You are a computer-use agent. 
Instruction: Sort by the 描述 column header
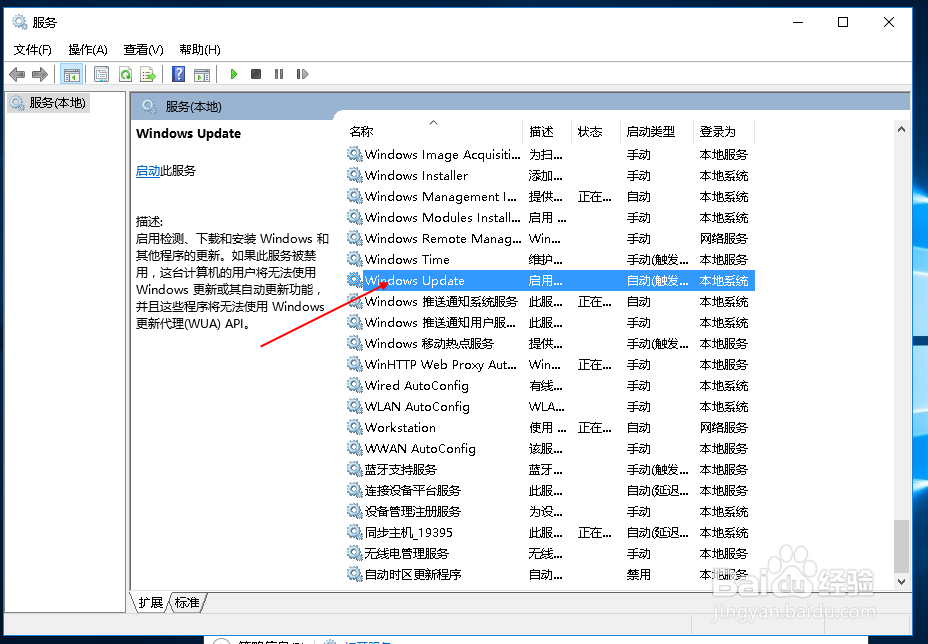pyautogui.click(x=547, y=131)
